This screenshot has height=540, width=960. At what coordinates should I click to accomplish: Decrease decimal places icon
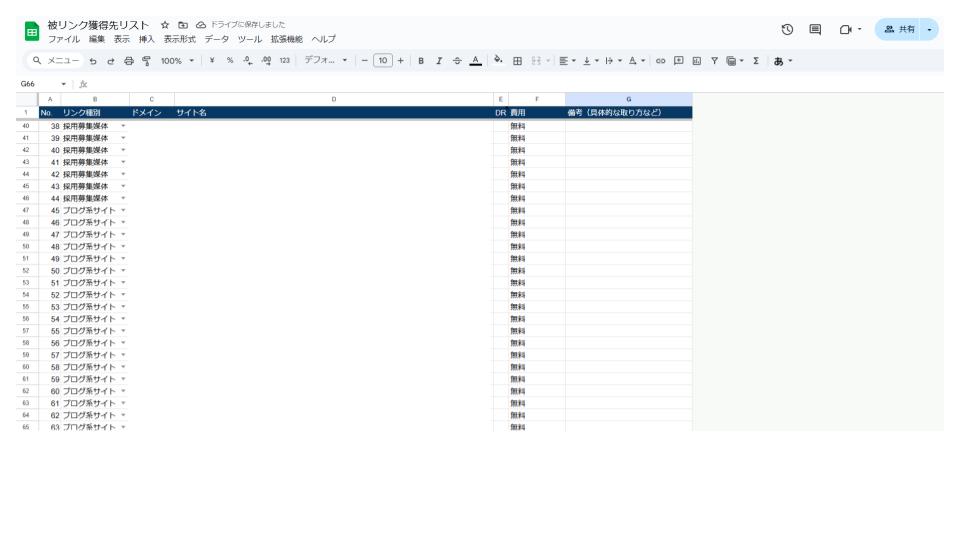click(x=247, y=61)
